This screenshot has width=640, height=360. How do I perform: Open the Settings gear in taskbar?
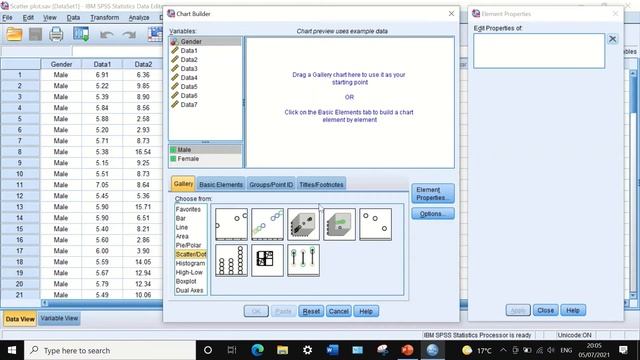pyautogui.click(x=307, y=350)
